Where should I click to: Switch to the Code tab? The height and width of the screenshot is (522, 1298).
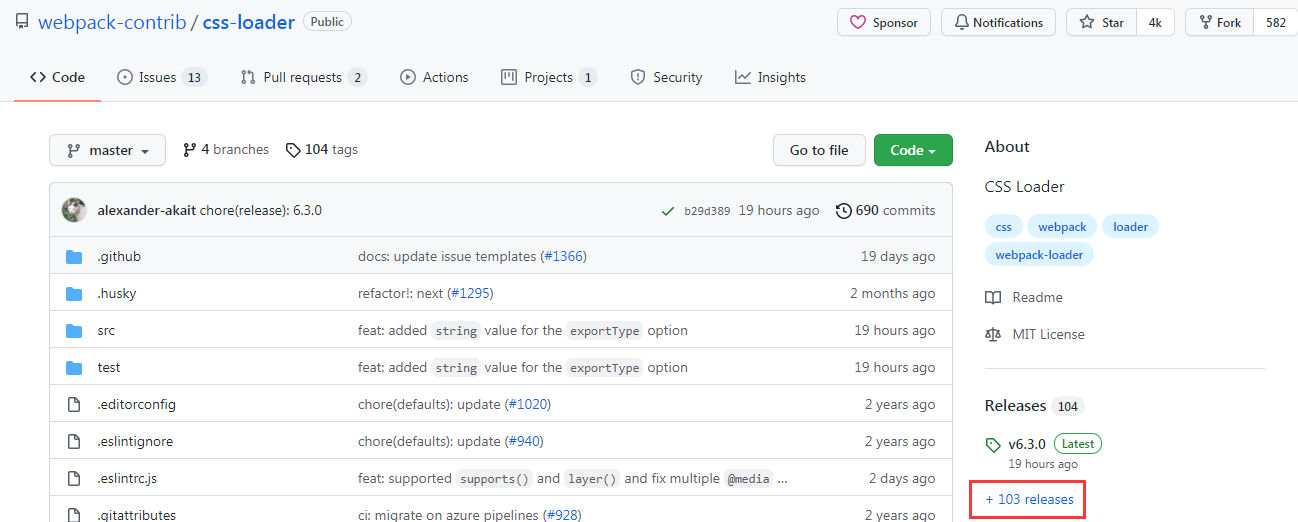pyautogui.click(x=57, y=77)
